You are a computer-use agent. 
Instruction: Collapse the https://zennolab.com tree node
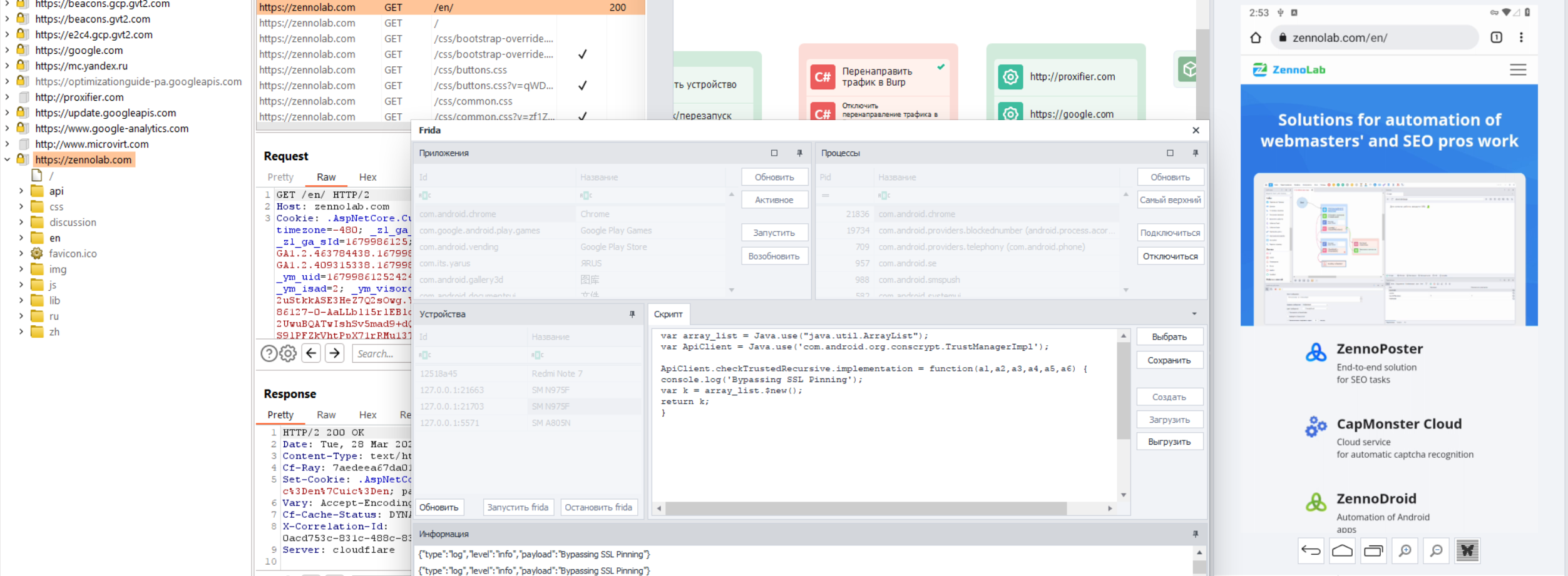pyautogui.click(x=7, y=159)
